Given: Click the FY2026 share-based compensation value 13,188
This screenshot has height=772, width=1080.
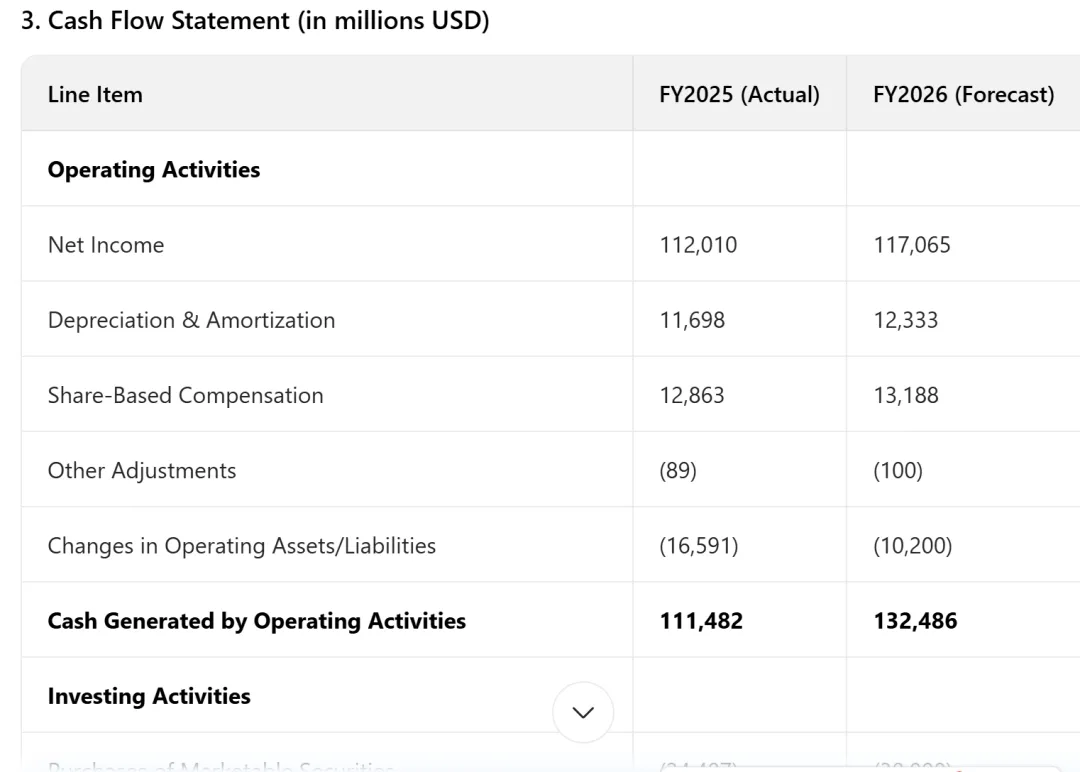Looking at the screenshot, I should click(x=906, y=395).
